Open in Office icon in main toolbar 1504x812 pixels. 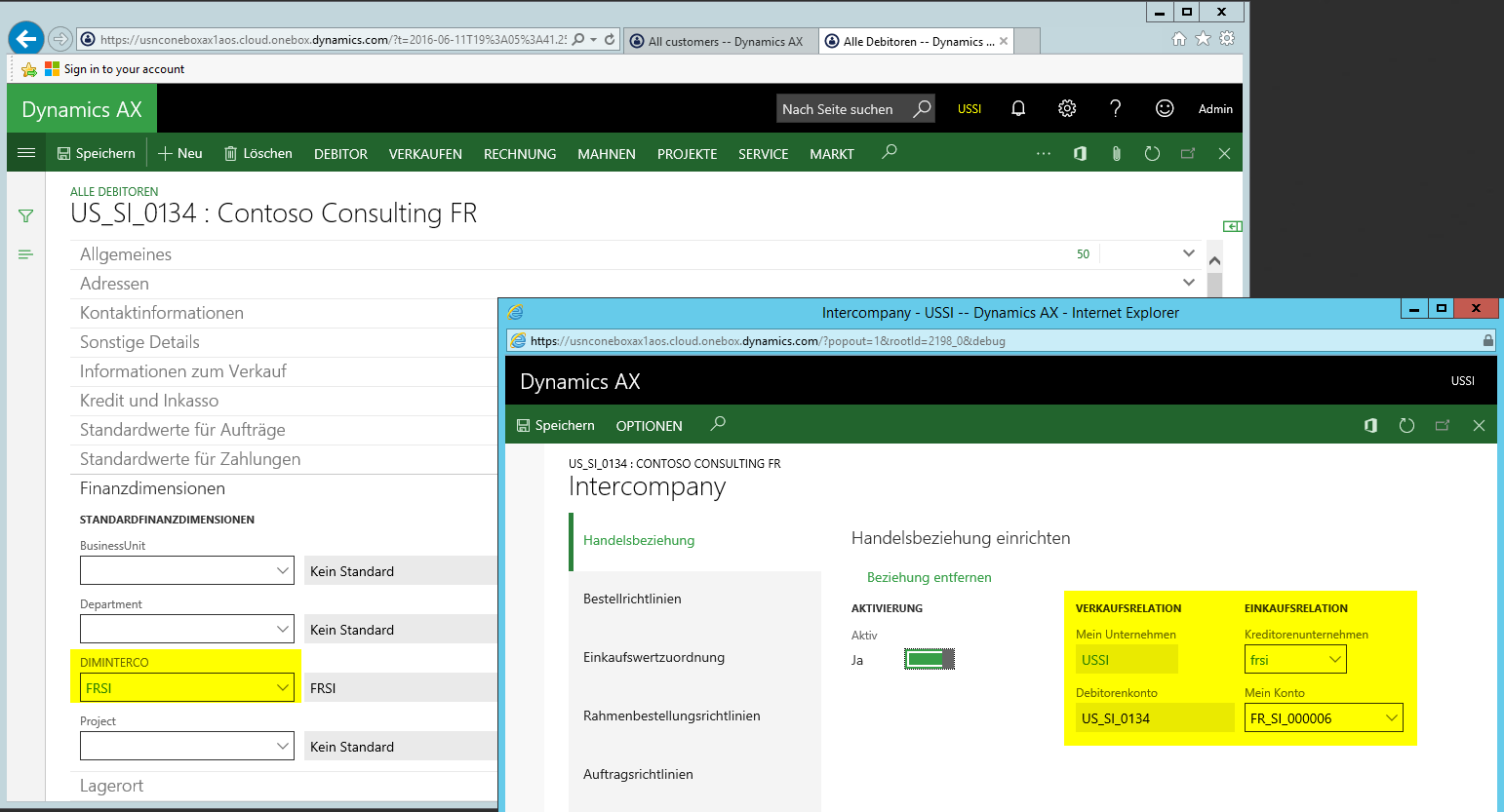[x=1080, y=153]
